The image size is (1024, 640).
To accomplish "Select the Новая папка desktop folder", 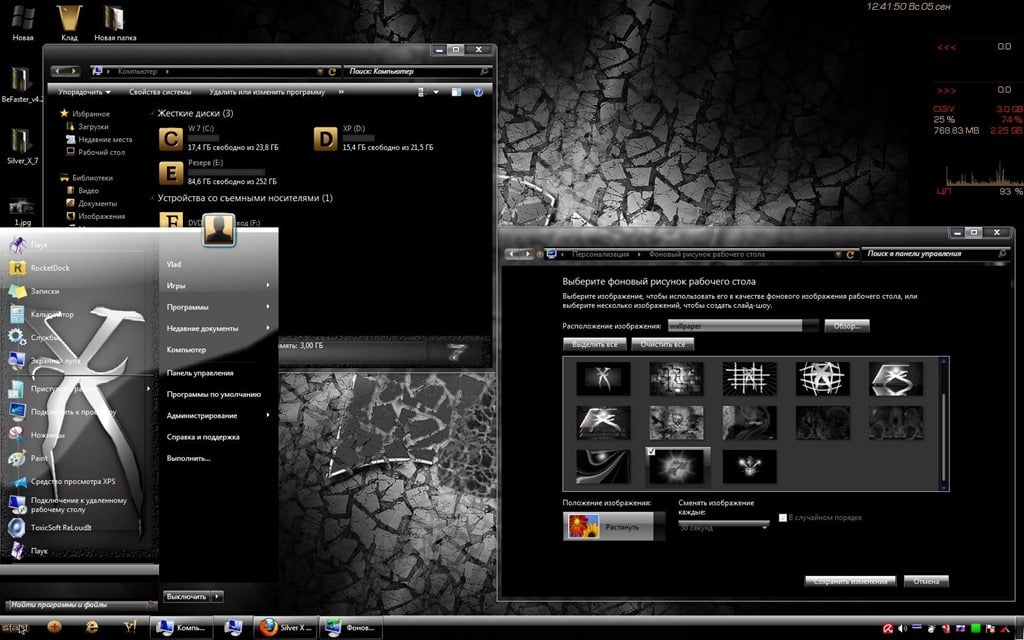I will pyautogui.click(x=115, y=23).
